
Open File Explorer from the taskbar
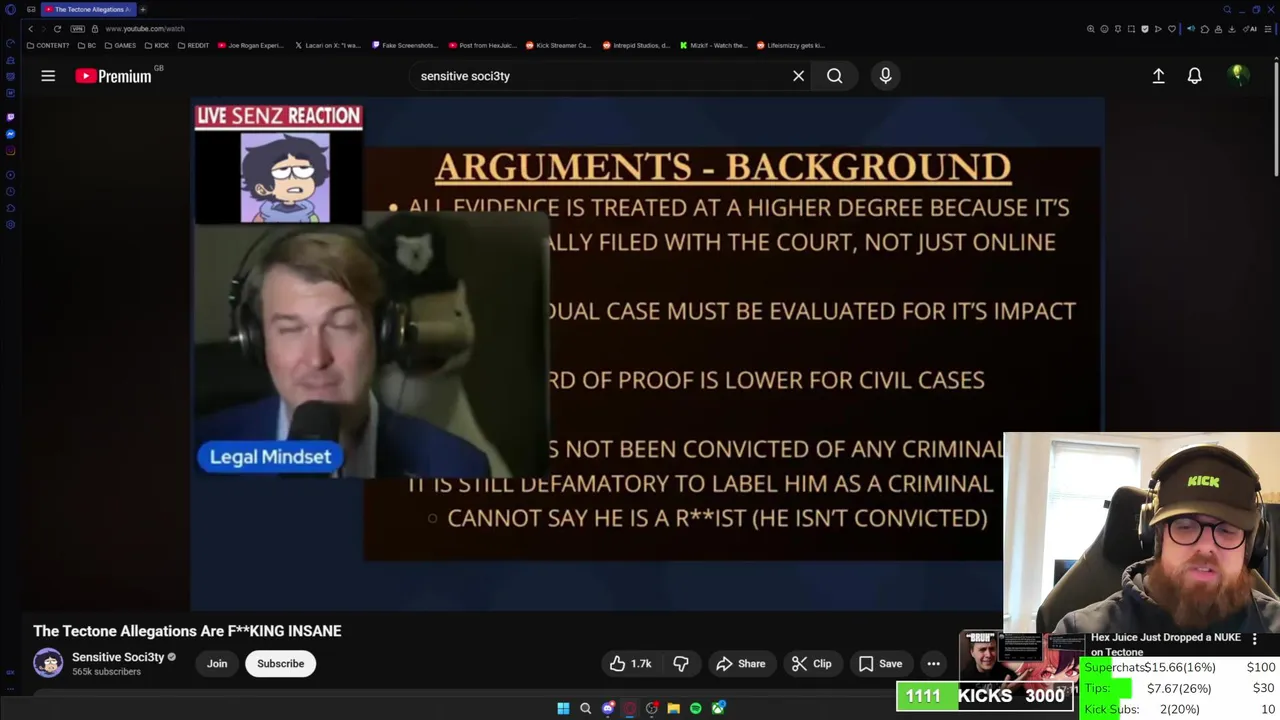[x=673, y=708]
